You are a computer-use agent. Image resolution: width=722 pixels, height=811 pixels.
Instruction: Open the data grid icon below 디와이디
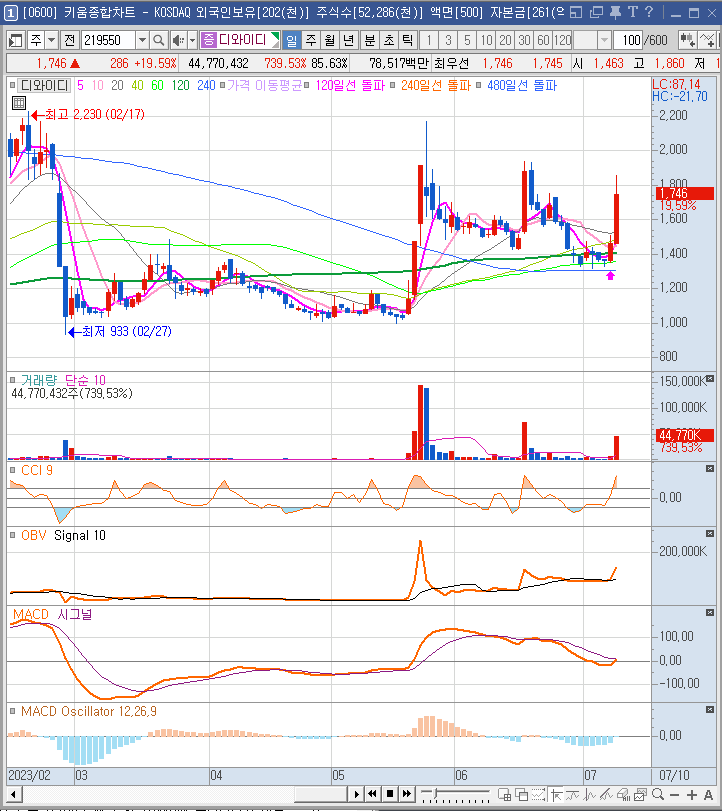pos(19,103)
